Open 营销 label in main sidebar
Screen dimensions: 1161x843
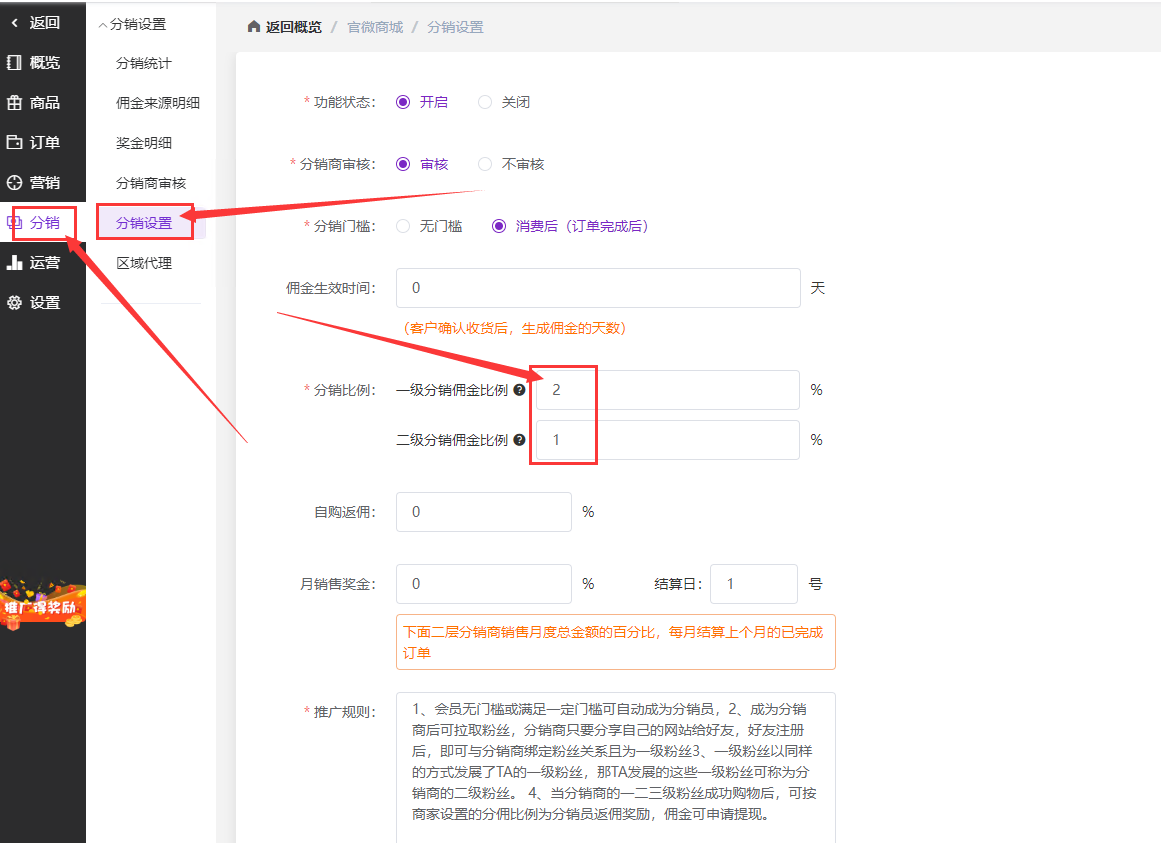pos(44,182)
